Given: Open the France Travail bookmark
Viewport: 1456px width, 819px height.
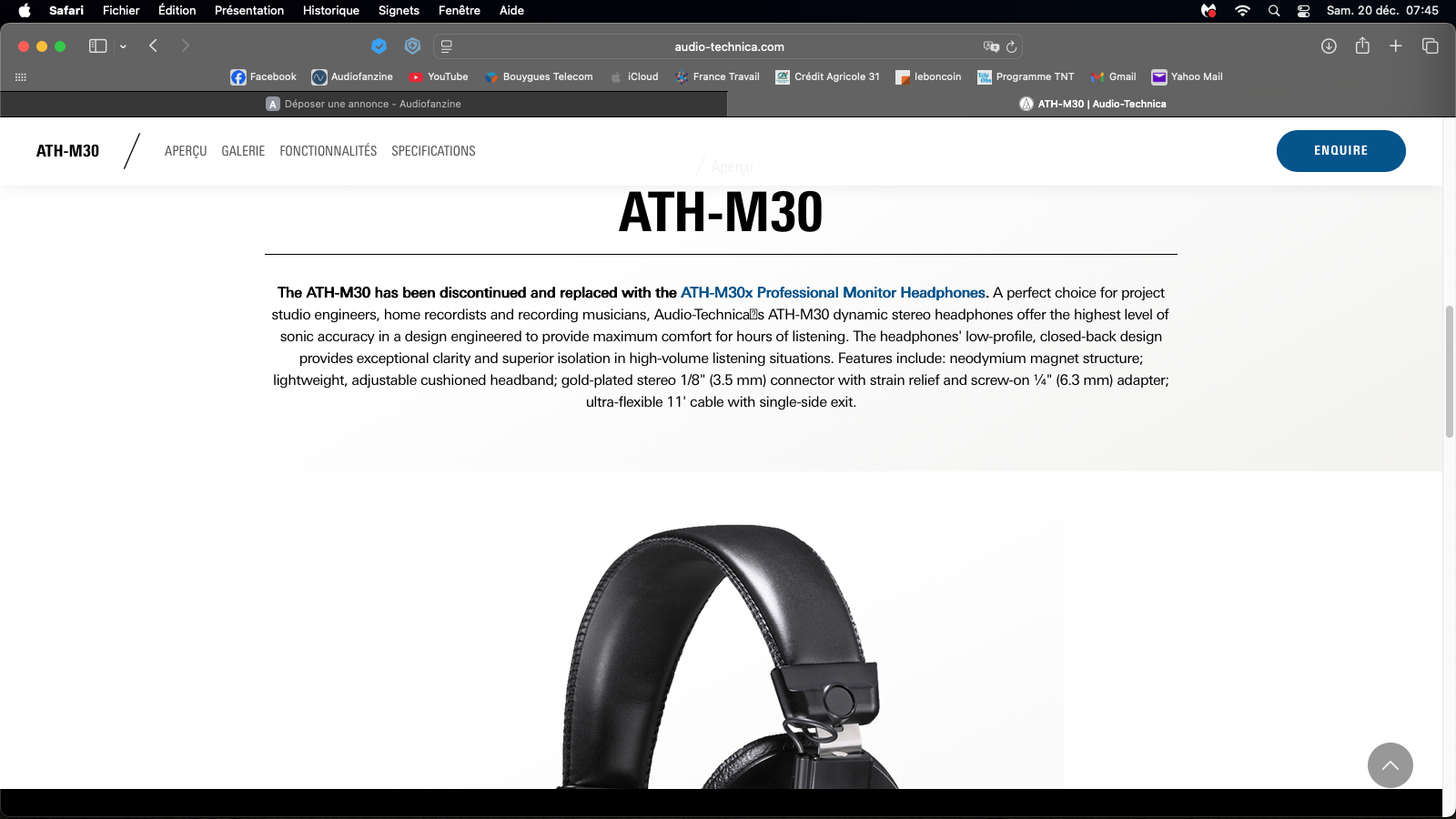Looking at the screenshot, I should tap(716, 77).
